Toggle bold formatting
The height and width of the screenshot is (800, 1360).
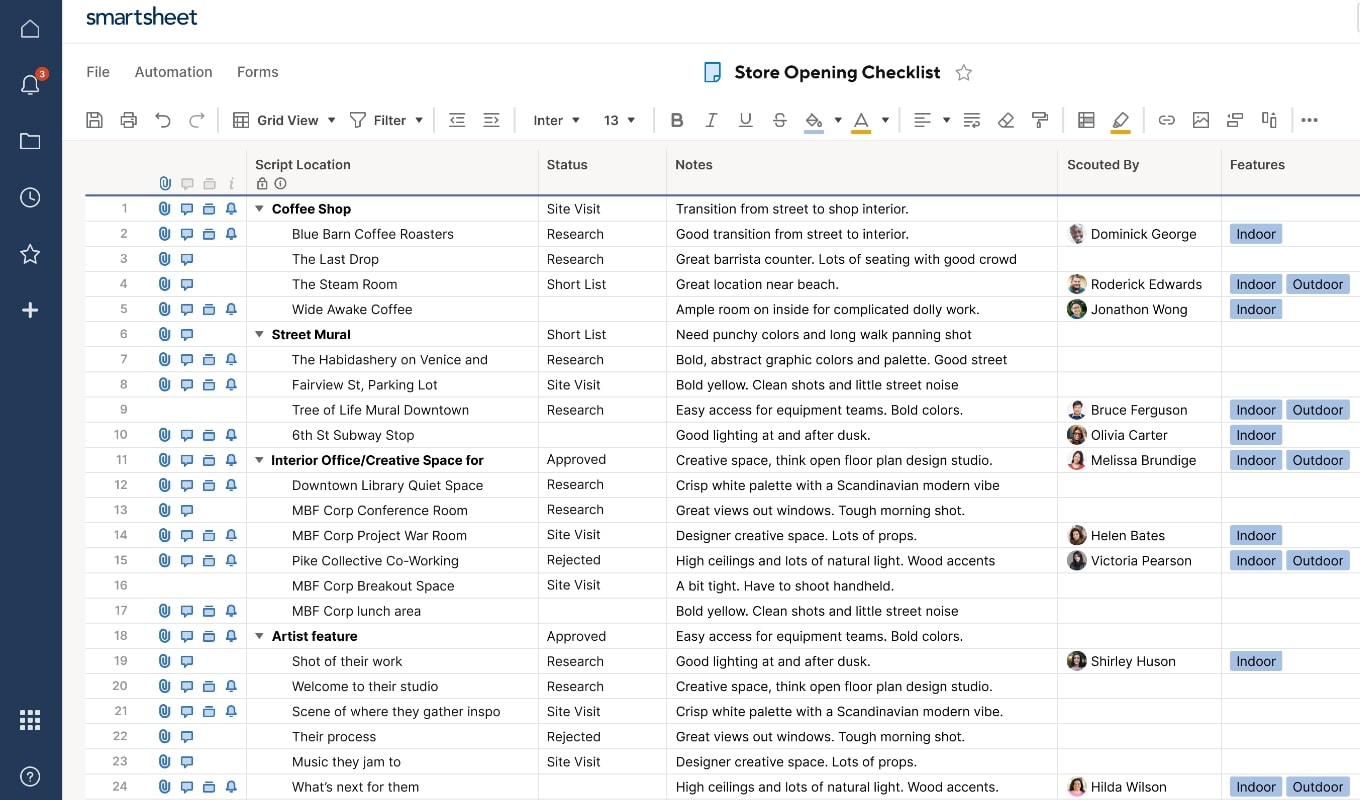pyautogui.click(x=677, y=120)
